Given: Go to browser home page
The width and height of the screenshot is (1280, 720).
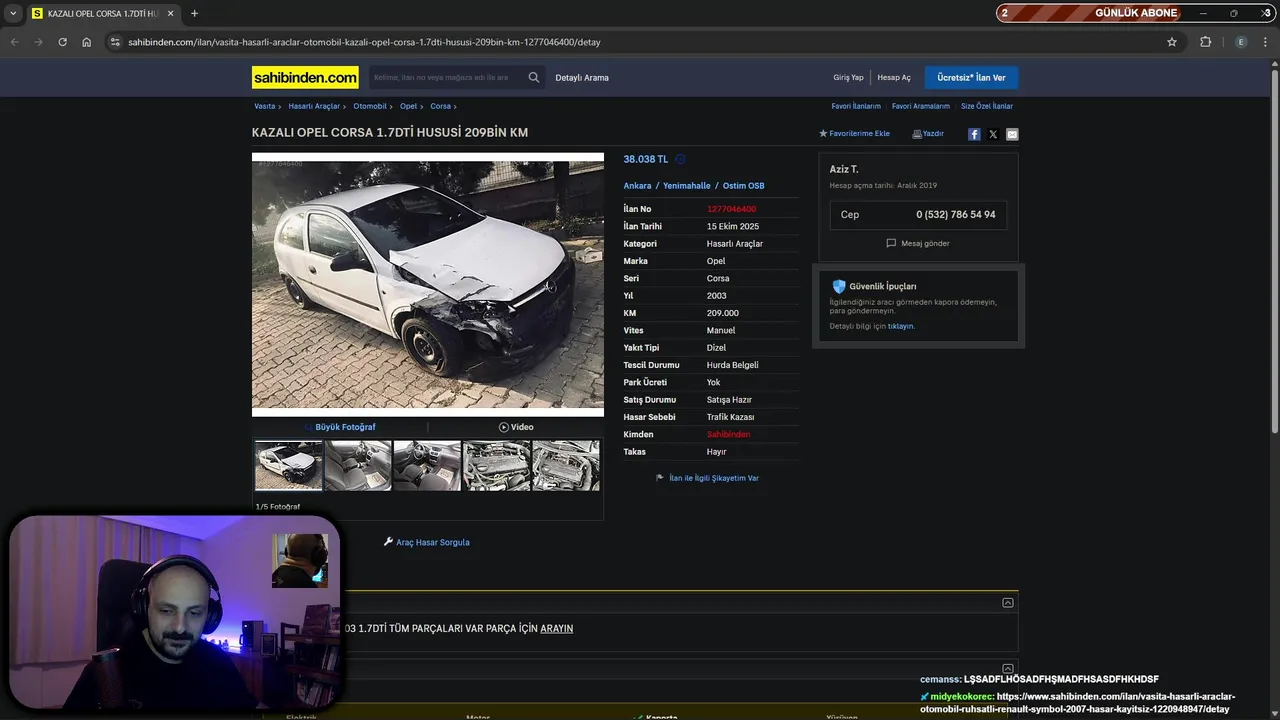Looking at the screenshot, I should tap(87, 42).
